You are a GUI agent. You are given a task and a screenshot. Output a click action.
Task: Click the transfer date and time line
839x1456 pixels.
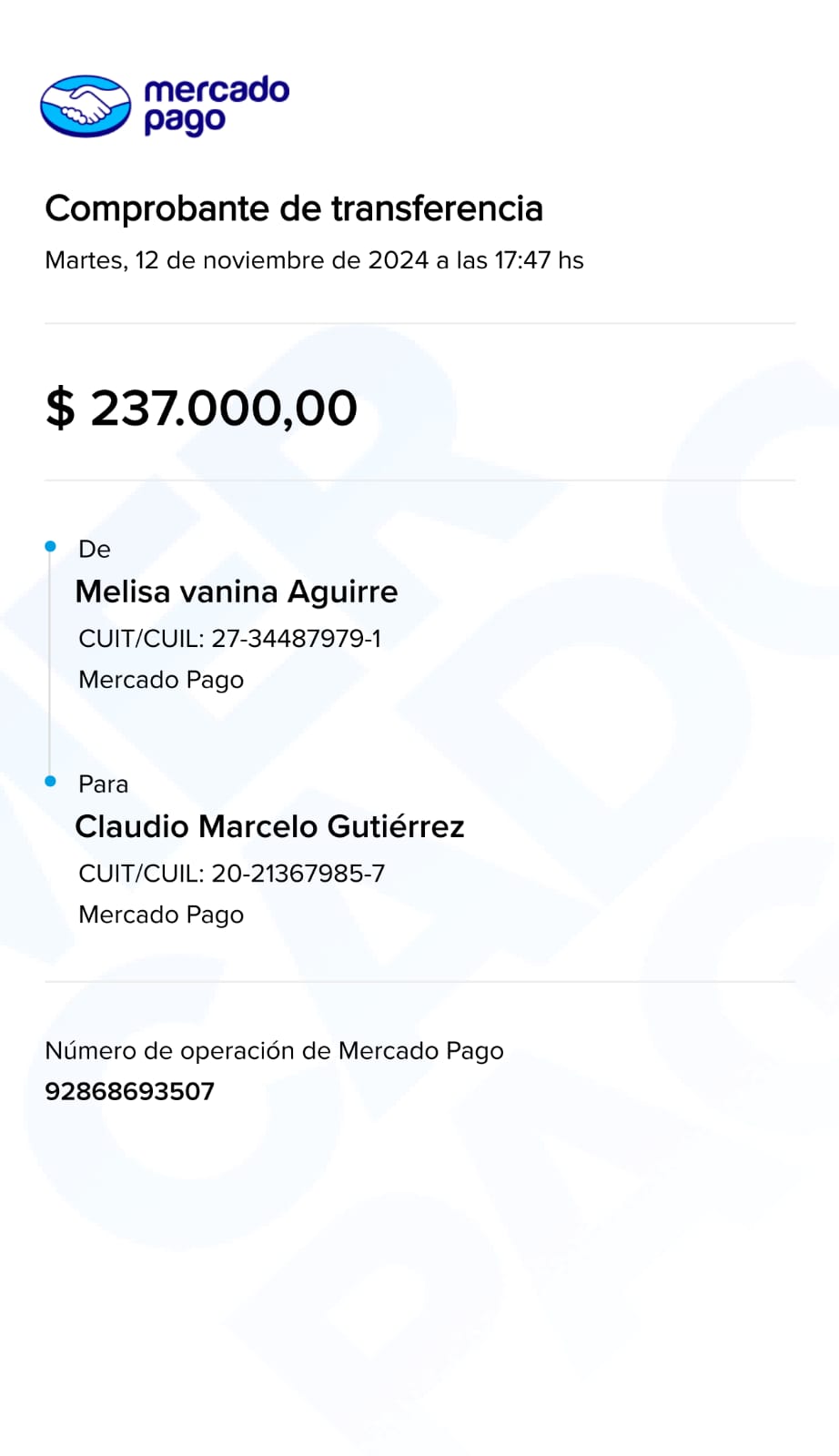coord(314,260)
